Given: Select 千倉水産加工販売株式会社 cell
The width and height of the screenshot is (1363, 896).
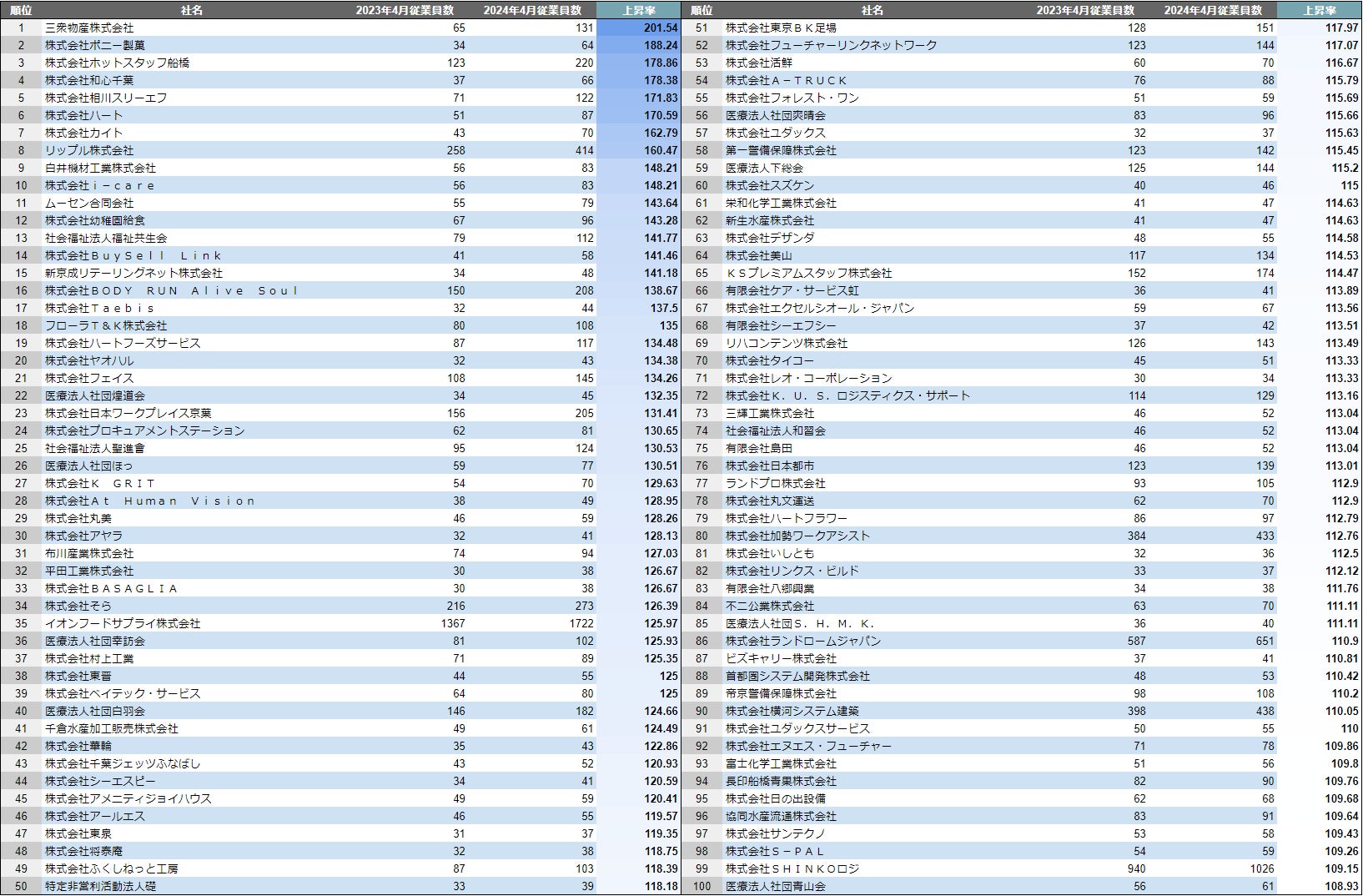Looking at the screenshot, I should [x=192, y=728].
